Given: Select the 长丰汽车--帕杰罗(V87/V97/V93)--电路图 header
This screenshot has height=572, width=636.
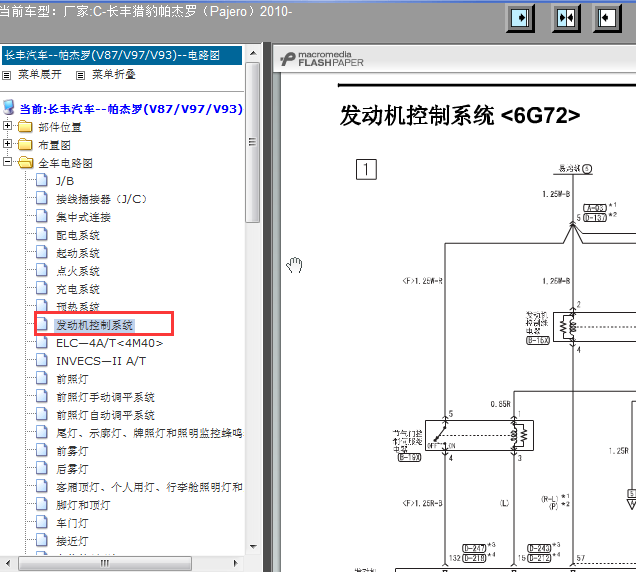Looking at the screenshot, I should click(x=122, y=56).
